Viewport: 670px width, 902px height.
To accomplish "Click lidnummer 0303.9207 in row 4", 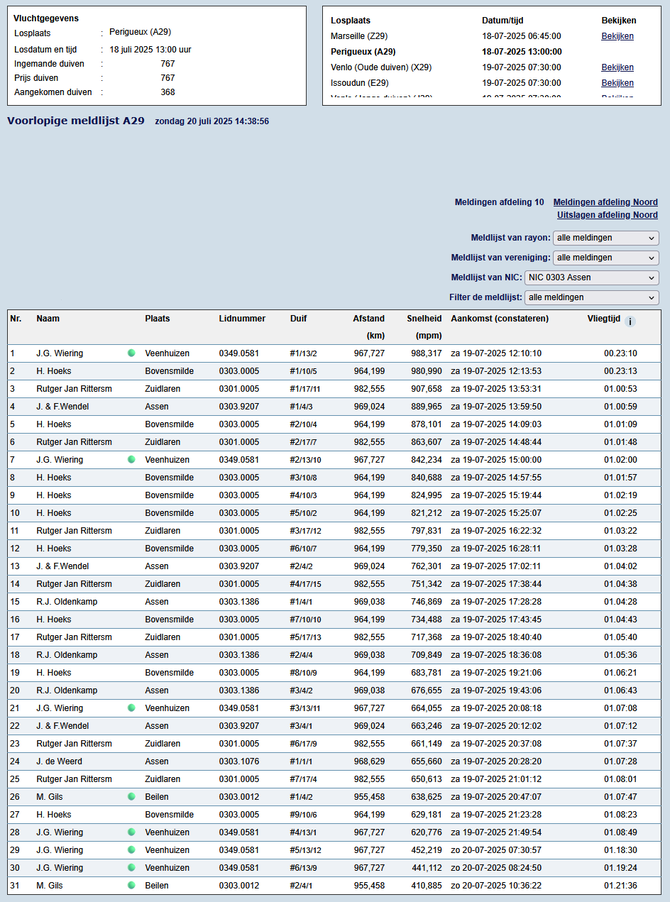I will tap(239, 407).
